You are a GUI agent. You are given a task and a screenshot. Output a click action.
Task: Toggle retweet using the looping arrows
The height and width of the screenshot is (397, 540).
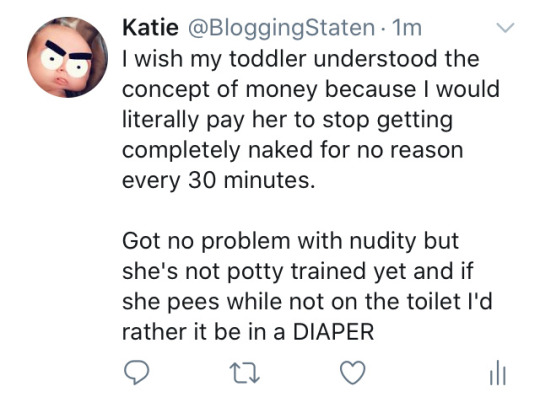[x=245, y=373]
